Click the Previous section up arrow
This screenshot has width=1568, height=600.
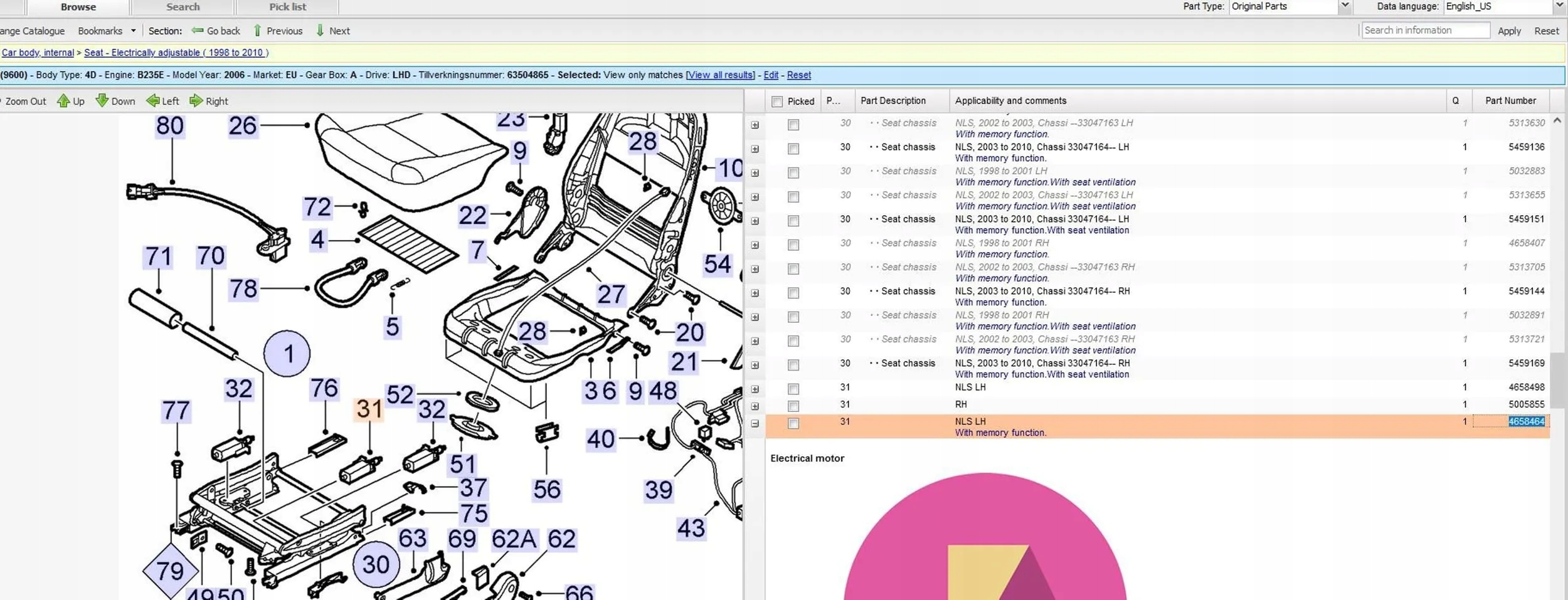click(257, 31)
